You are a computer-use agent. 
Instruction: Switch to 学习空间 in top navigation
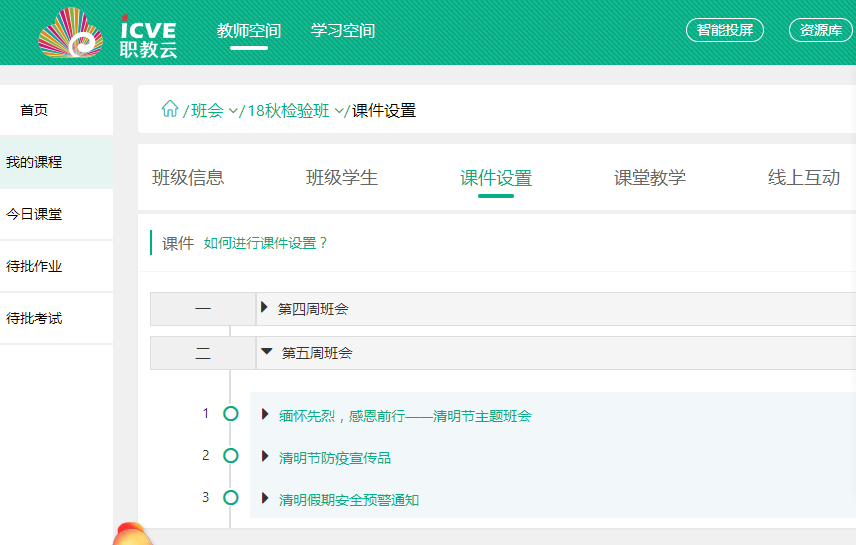pos(343,31)
